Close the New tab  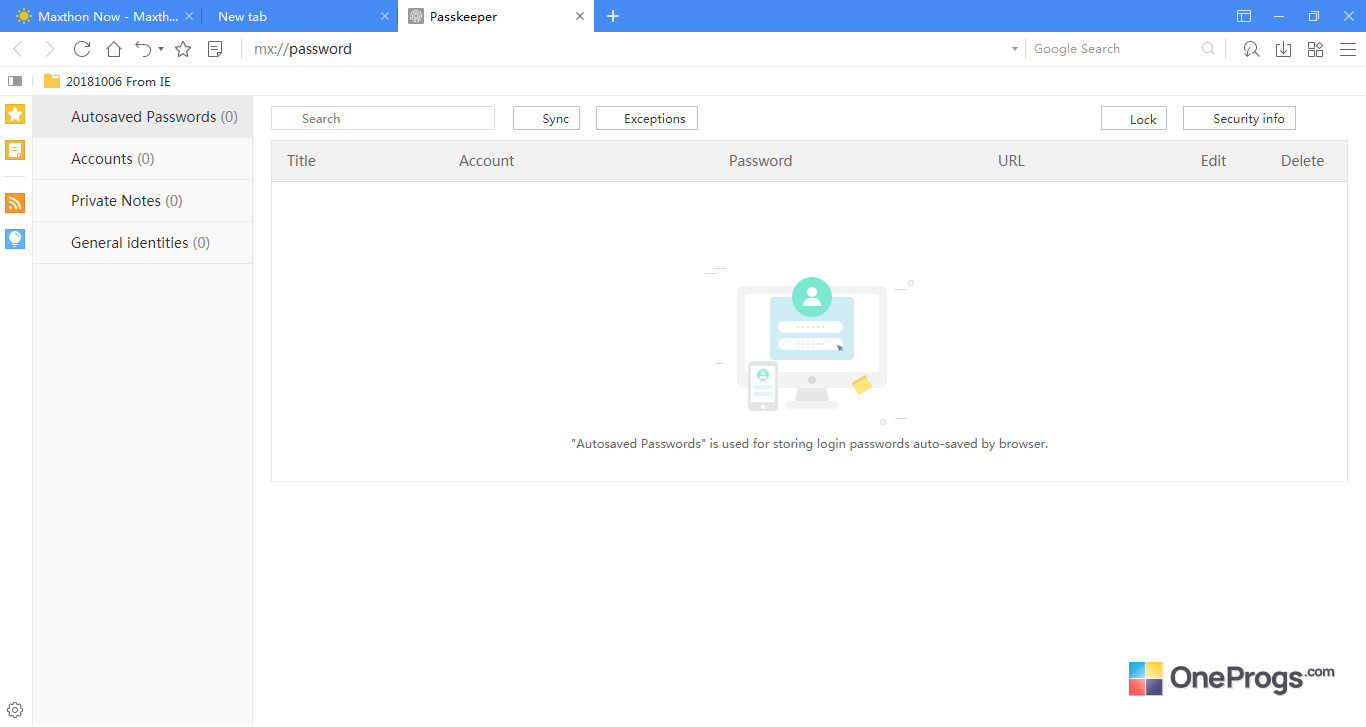[x=385, y=16]
